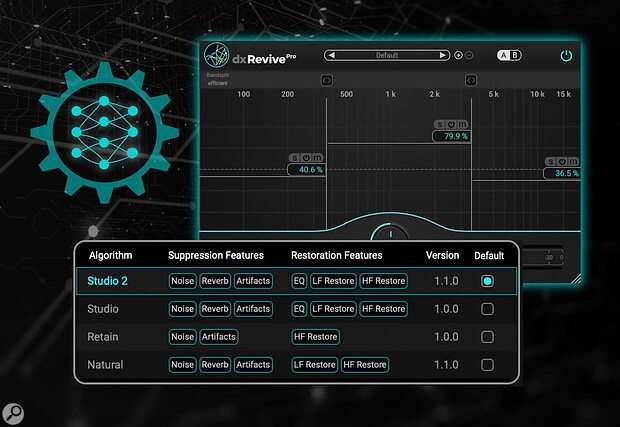Click HF Restore tag in Natural row
Viewport: 620px width, 427px height.
tap(365, 365)
